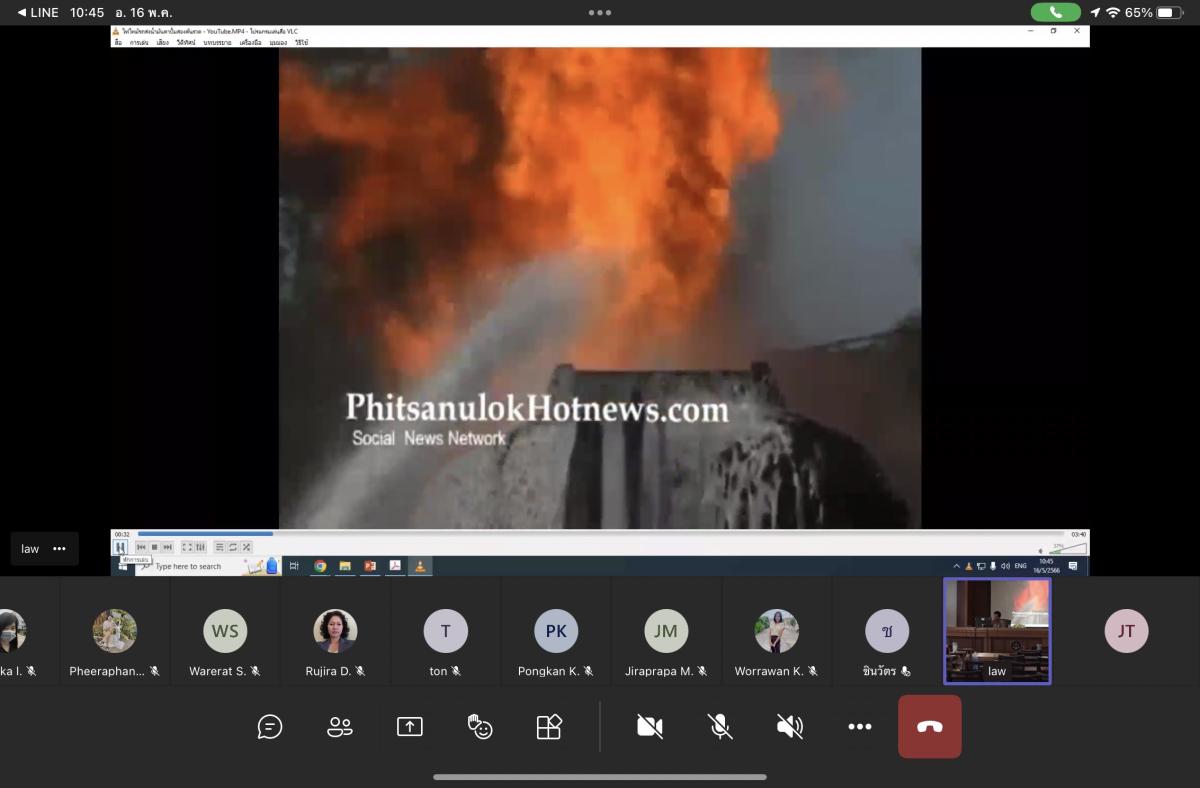Toggle VLC shuffle playback
The height and width of the screenshot is (788, 1200).
[x=246, y=547]
